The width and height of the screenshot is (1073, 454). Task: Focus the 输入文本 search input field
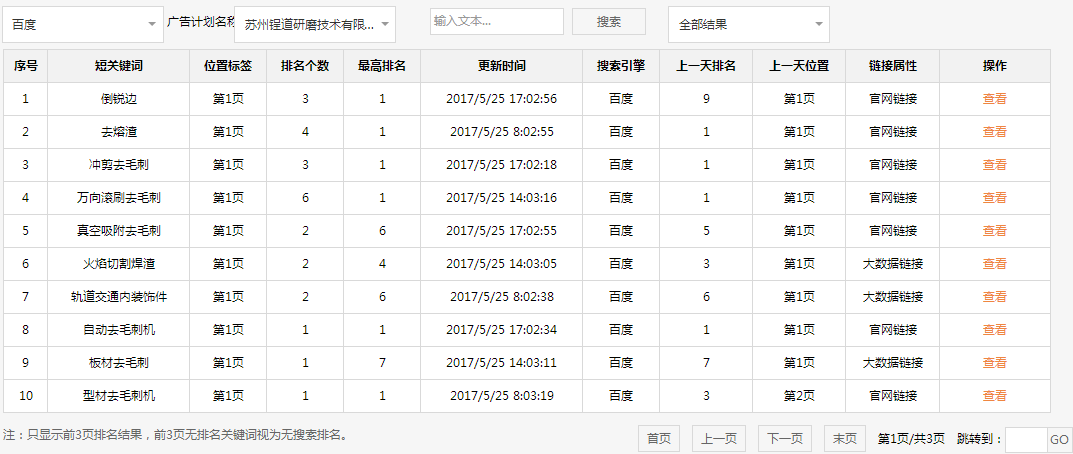tap(497, 21)
